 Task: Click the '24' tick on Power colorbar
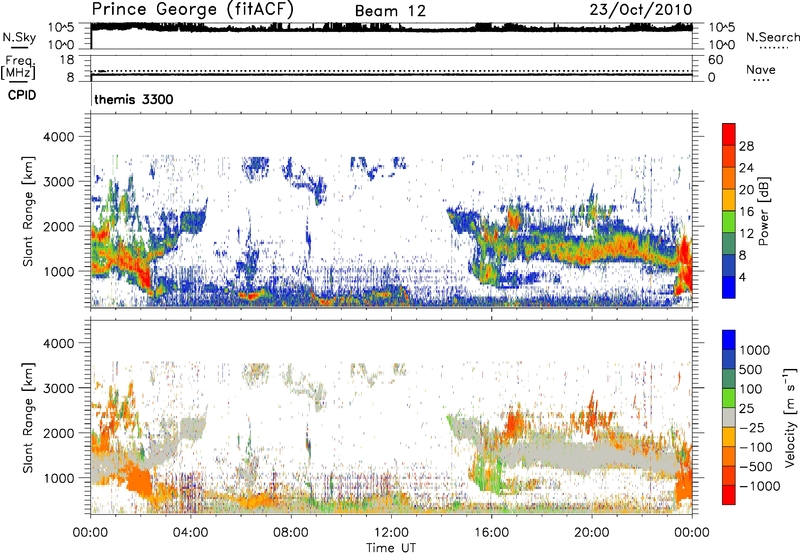(x=746, y=168)
